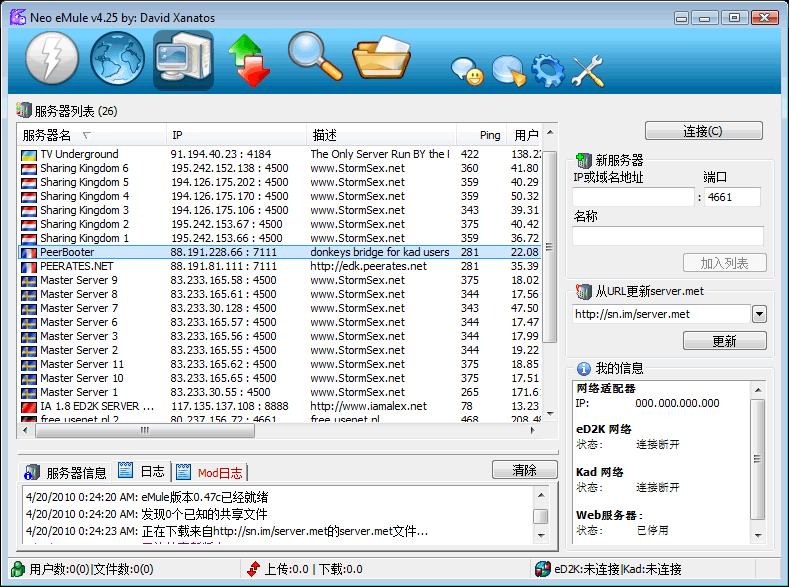Open the Transfers up/down arrows icon
789x587 pixels.
click(249, 60)
